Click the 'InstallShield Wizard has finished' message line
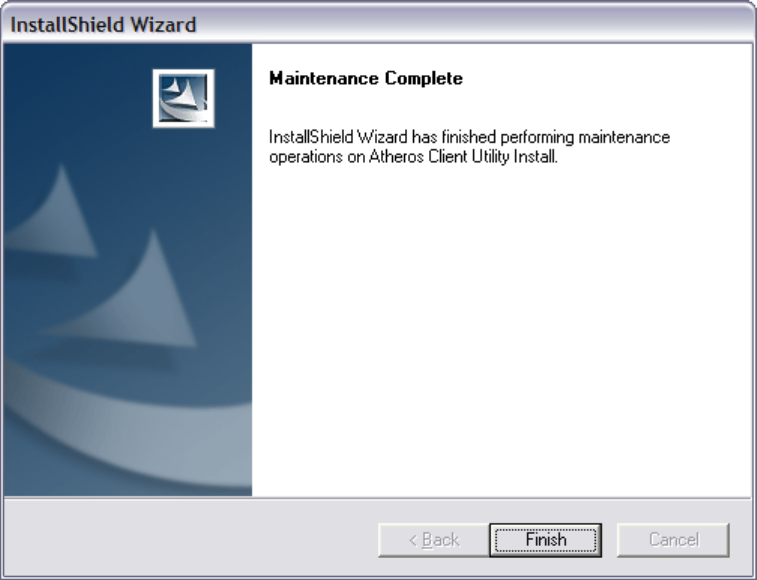Image resolution: width=757 pixels, height=580 pixels. pos(469,138)
